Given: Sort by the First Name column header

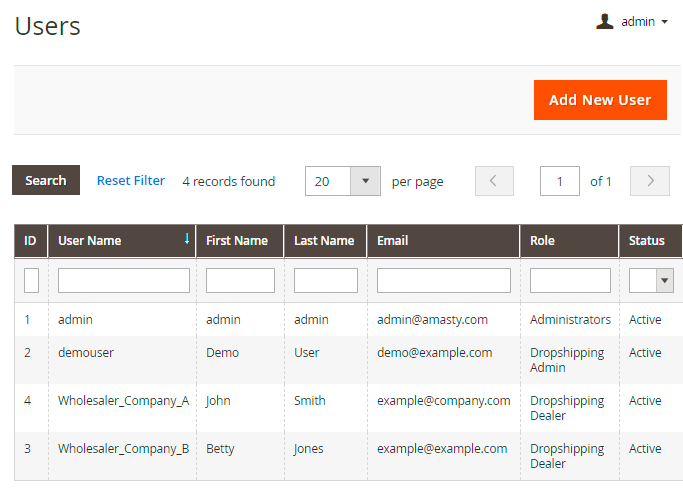Looking at the screenshot, I should (239, 241).
